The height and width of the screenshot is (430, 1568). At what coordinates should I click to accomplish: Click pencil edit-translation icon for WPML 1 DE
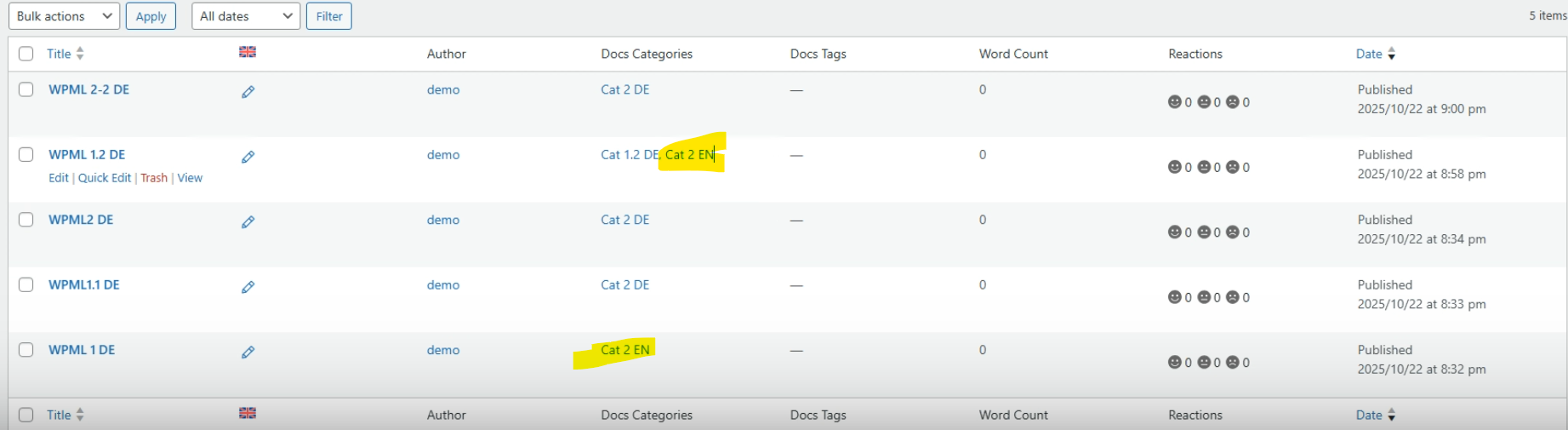(x=248, y=352)
